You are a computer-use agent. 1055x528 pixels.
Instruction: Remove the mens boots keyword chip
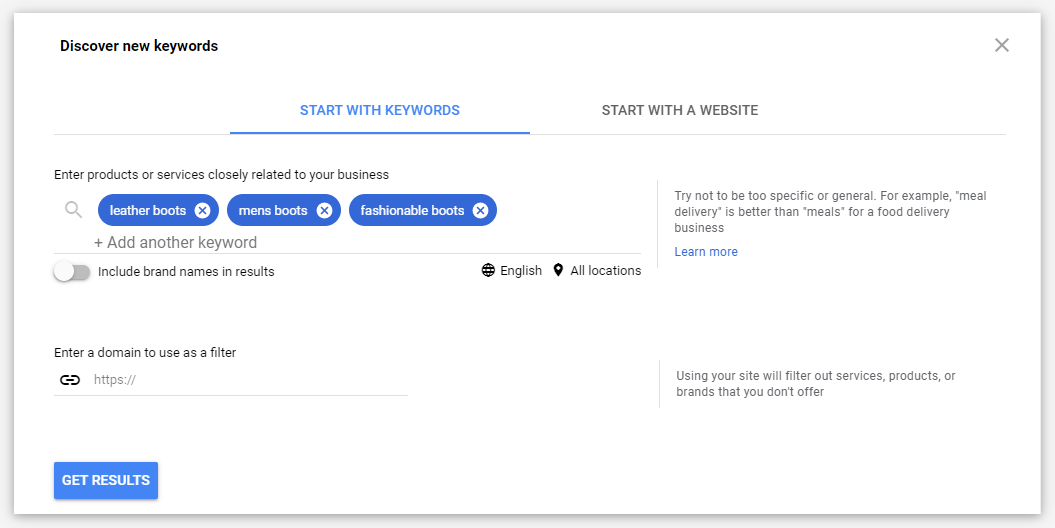324,210
